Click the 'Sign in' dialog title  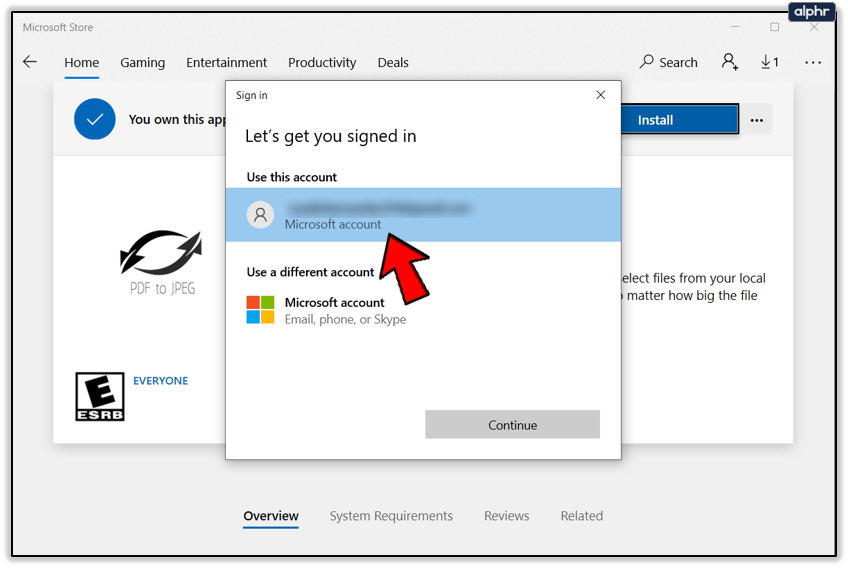click(x=251, y=95)
